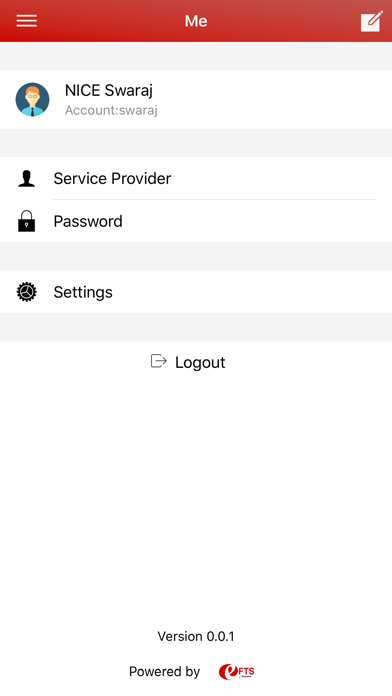Screen dimensions: 392x696
Task: Open the Service Provider entry
Action: click(x=196, y=178)
